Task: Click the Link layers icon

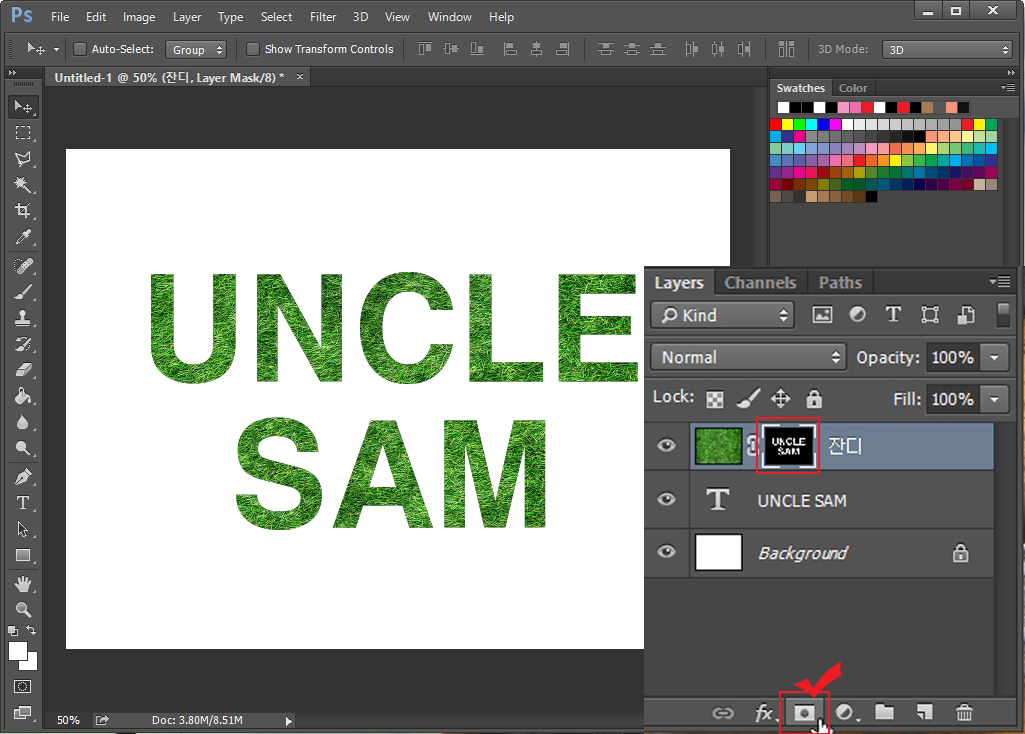Action: tap(722, 712)
